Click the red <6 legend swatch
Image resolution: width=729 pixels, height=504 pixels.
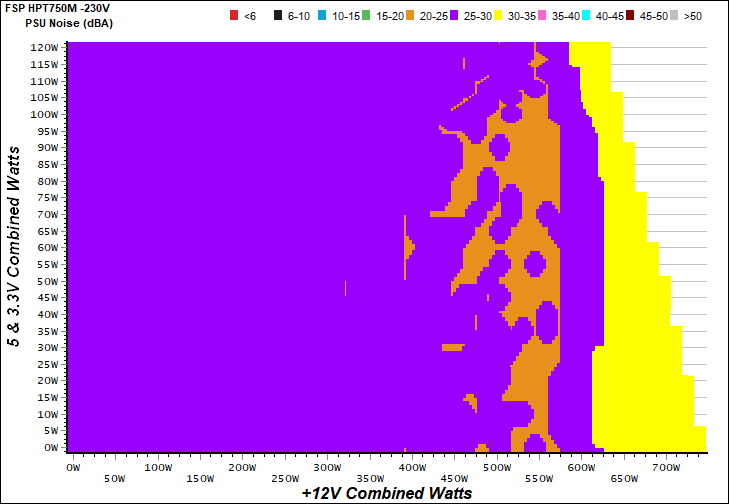233,16
